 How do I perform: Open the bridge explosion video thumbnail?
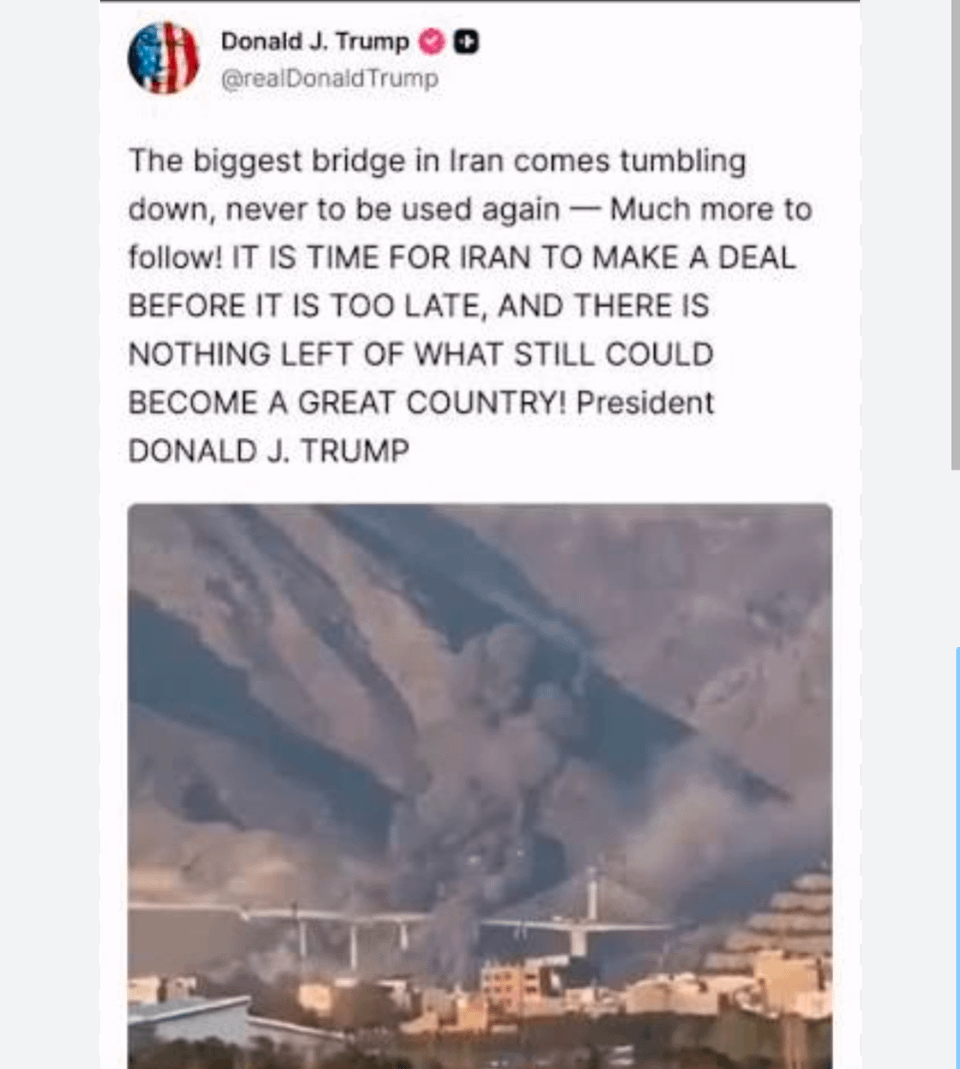click(x=480, y=786)
